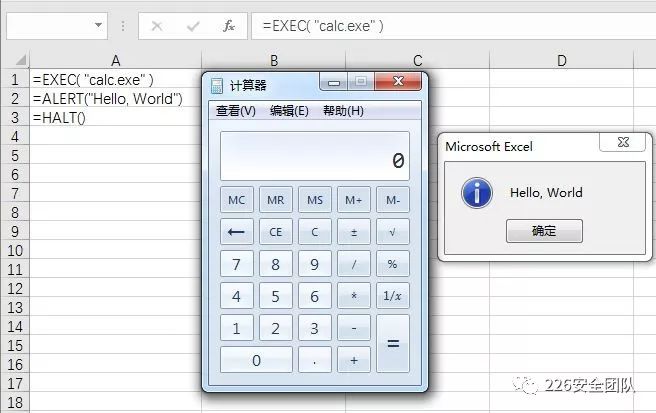
Task: Close the Microsoft Excel alert dialog
Action: click(x=623, y=142)
